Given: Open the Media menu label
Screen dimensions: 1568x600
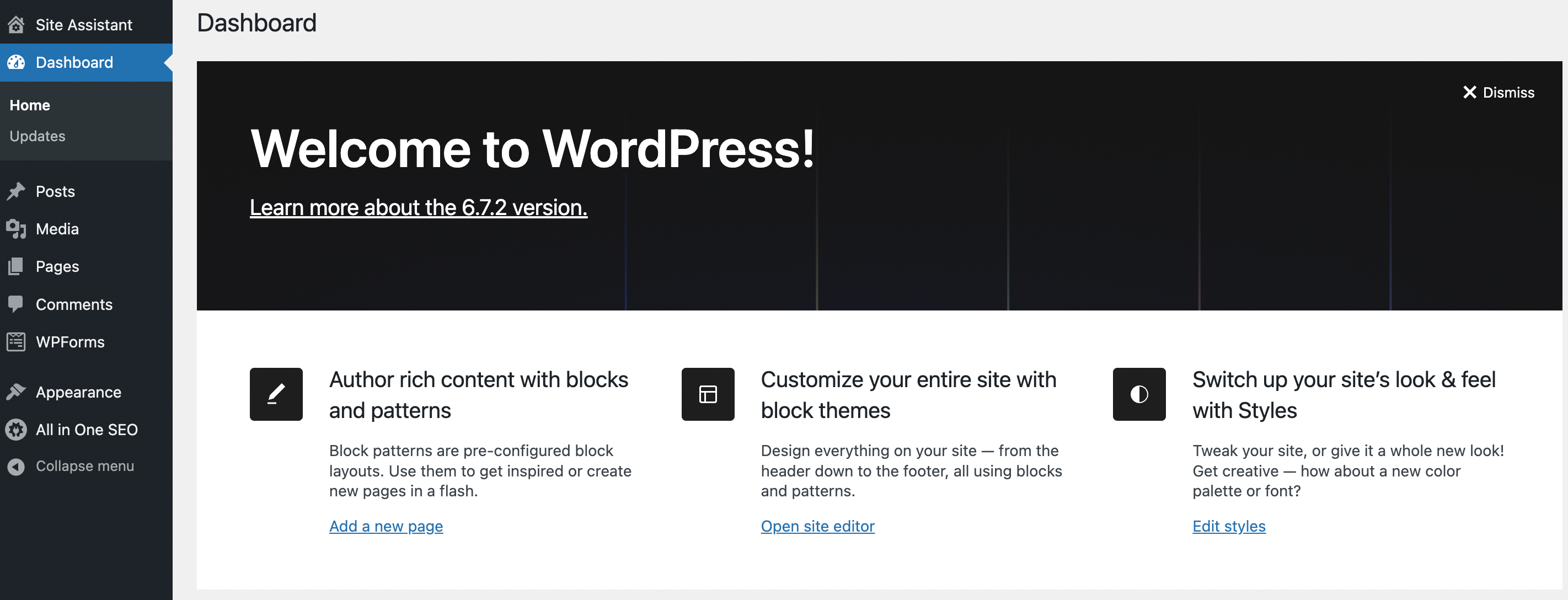Looking at the screenshot, I should 57,229.
